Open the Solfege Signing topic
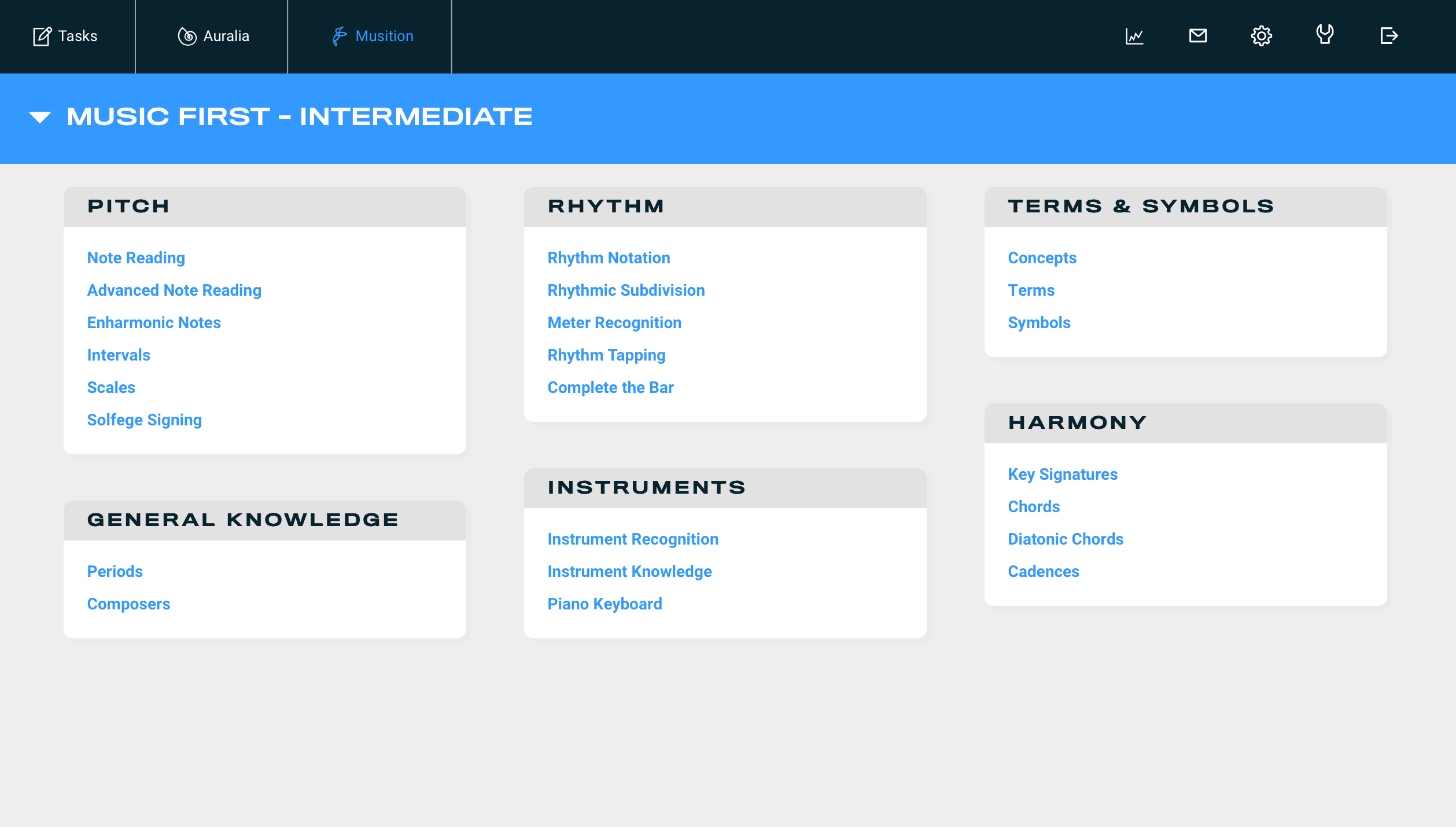 click(x=144, y=420)
